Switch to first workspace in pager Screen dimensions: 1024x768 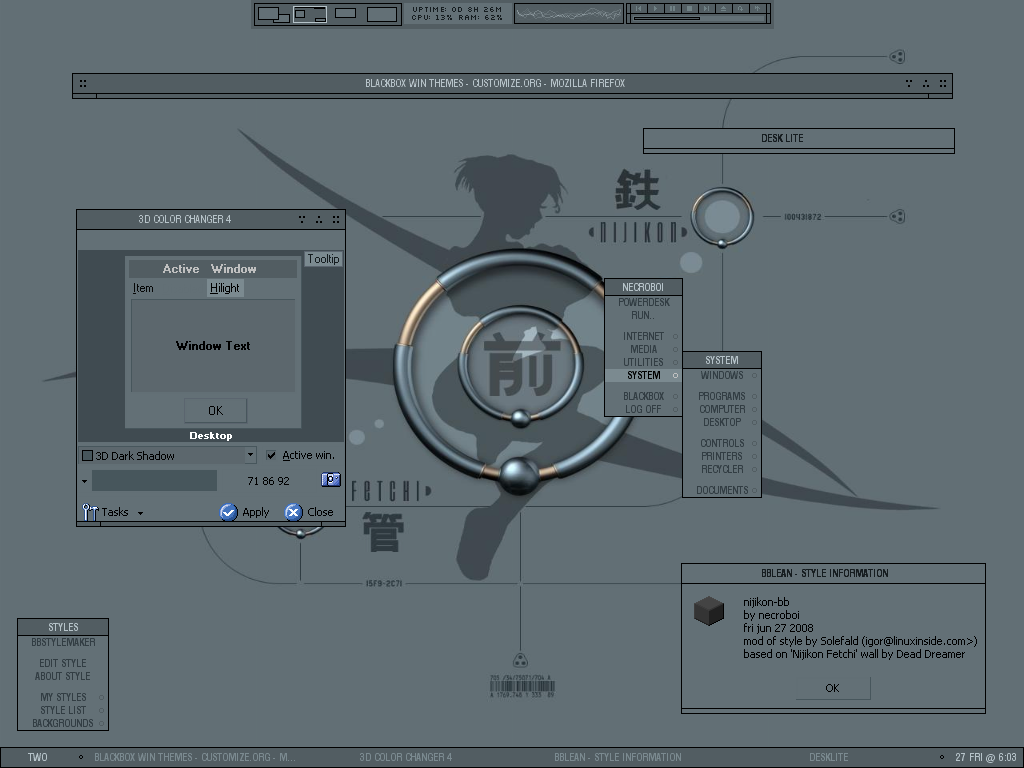273,14
